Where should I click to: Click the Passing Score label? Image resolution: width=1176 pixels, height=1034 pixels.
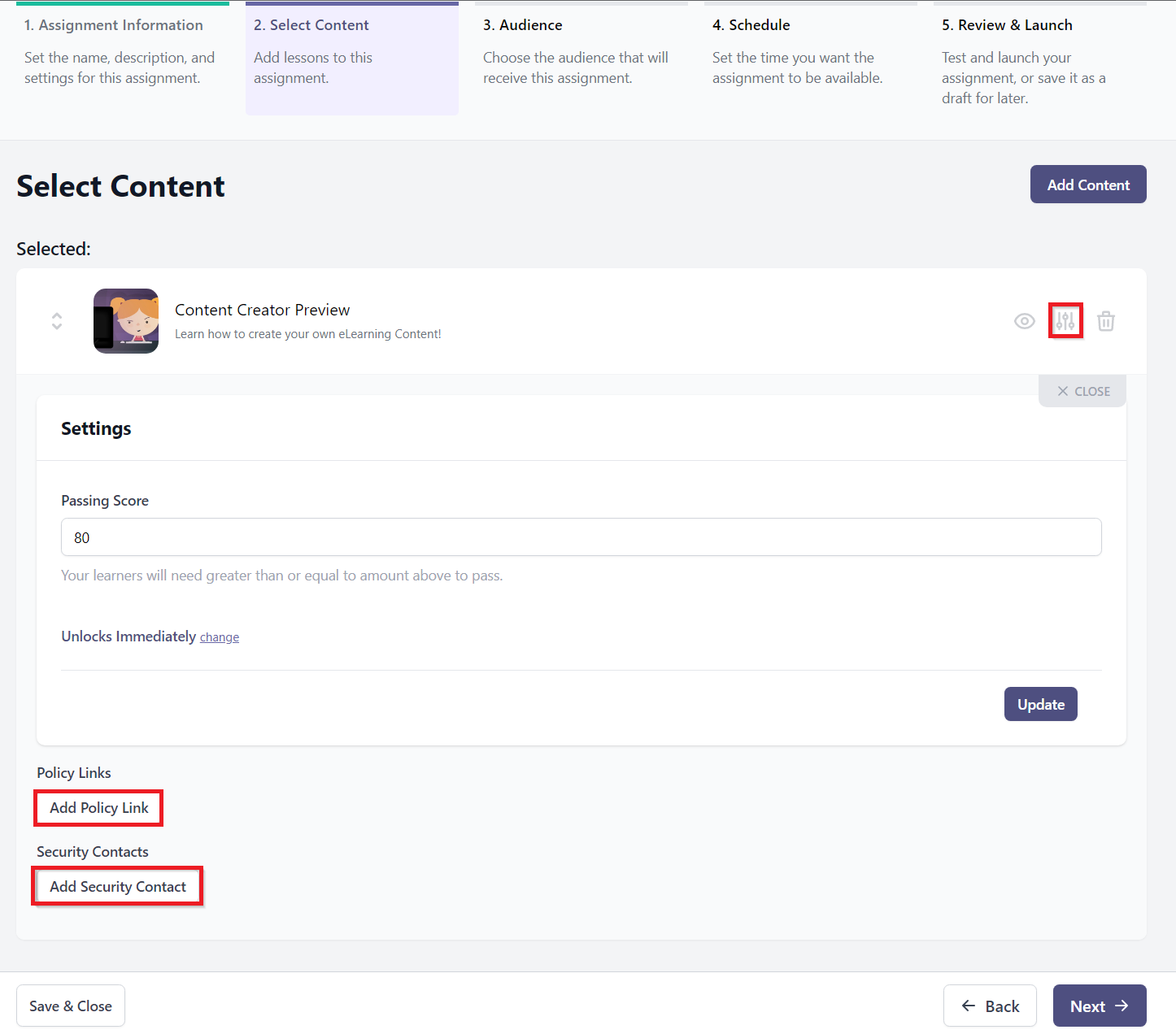[x=105, y=501]
